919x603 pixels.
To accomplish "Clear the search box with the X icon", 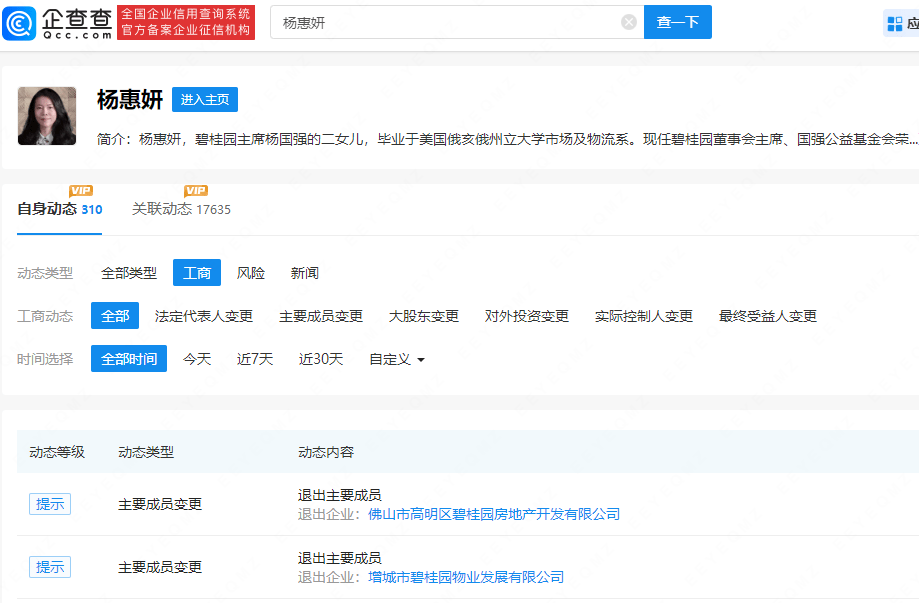I will [x=629, y=22].
